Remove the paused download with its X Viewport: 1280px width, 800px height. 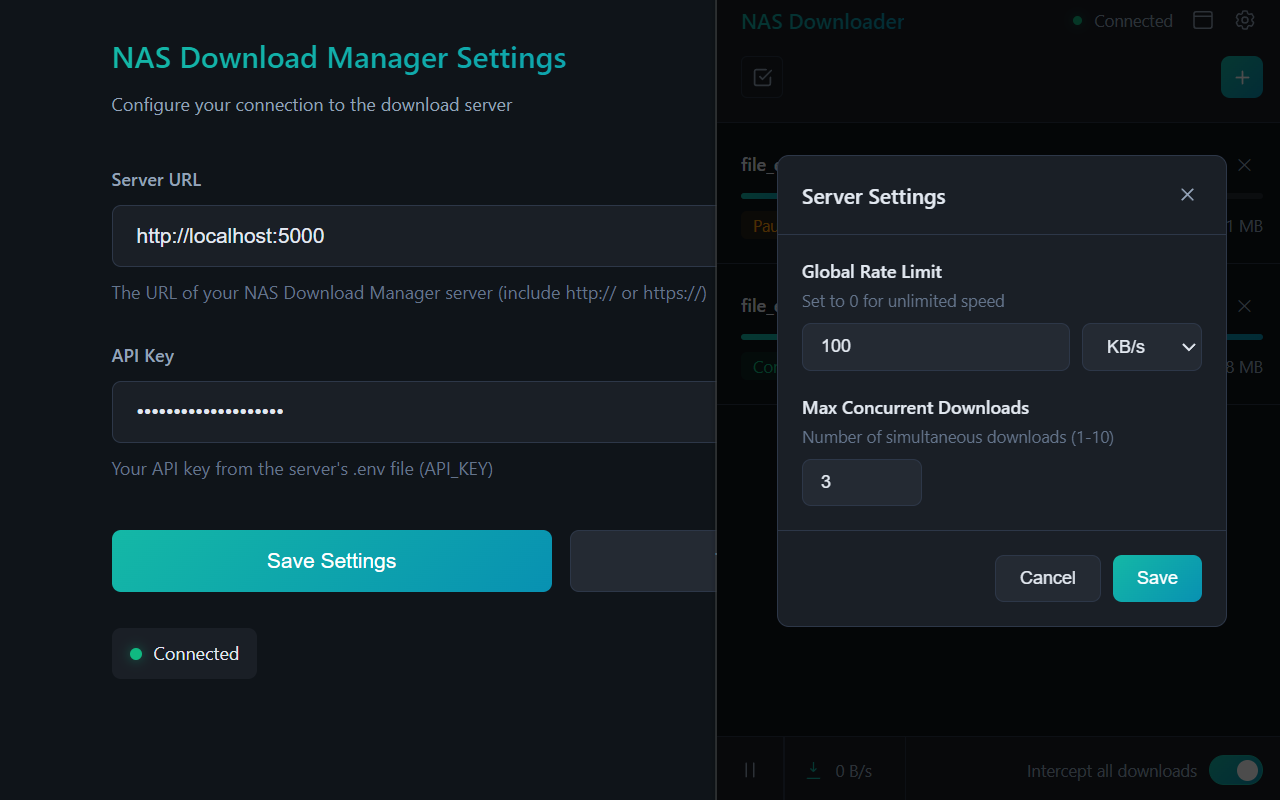pyautogui.click(x=1244, y=165)
